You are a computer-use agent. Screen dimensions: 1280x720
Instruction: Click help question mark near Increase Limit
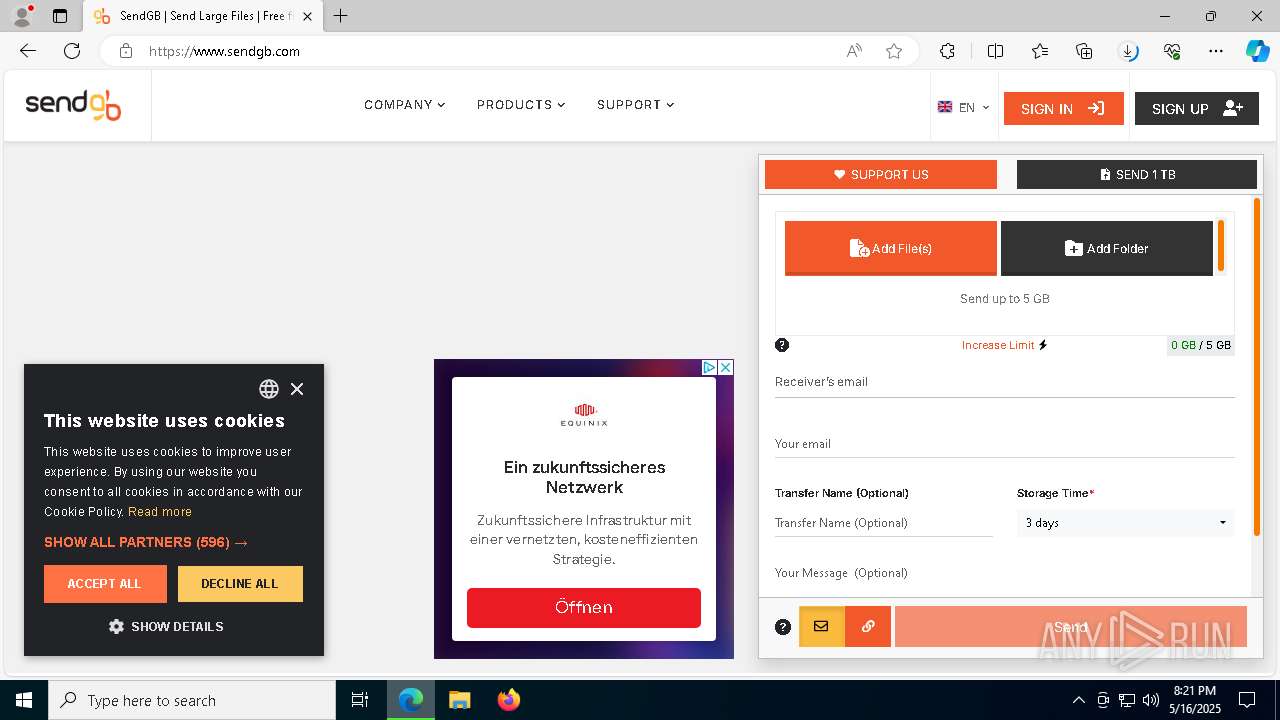tap(782, 345)
